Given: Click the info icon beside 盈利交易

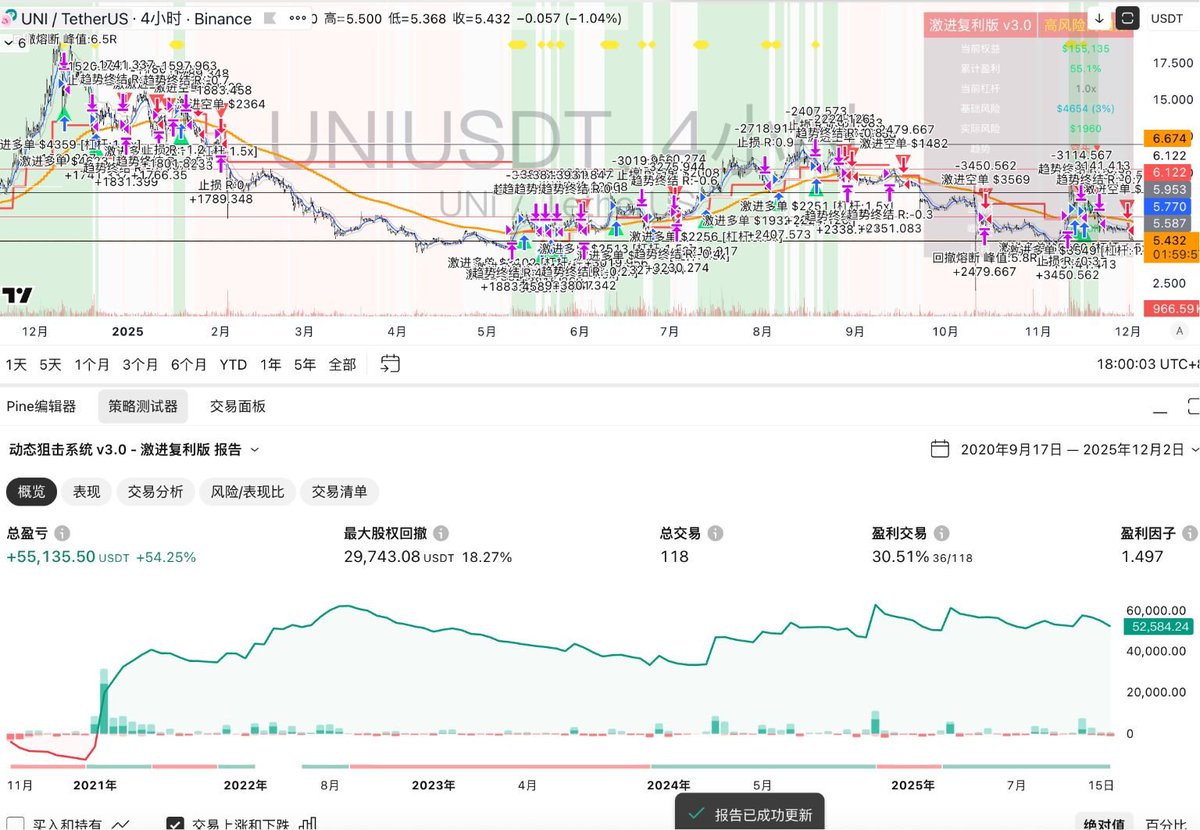Looking at the screenshot, I should (x=943, y=534).
